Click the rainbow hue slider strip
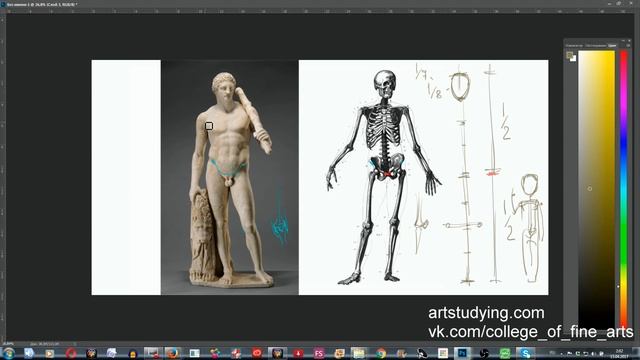640x360 pixels. (x=624, y=189)
